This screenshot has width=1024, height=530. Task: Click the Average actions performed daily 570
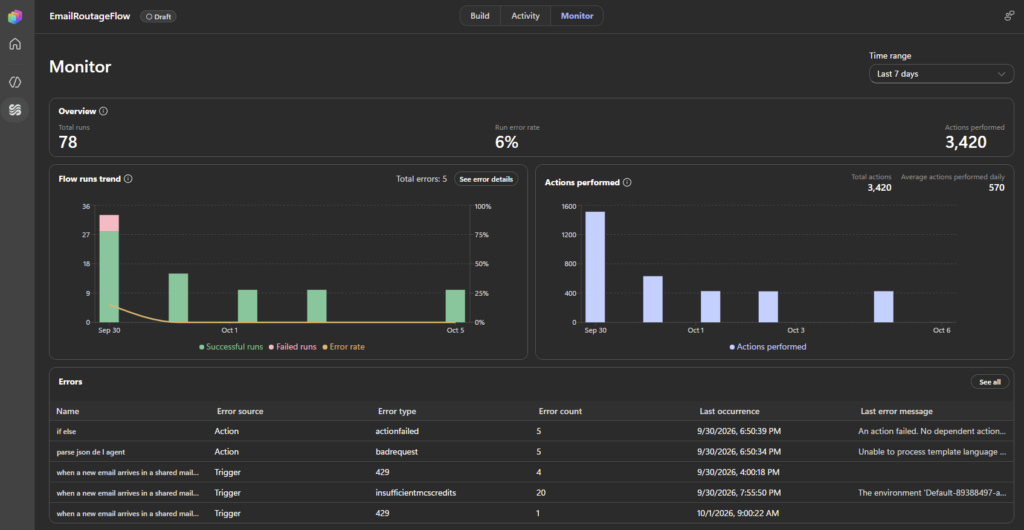(x=996, y=188)
